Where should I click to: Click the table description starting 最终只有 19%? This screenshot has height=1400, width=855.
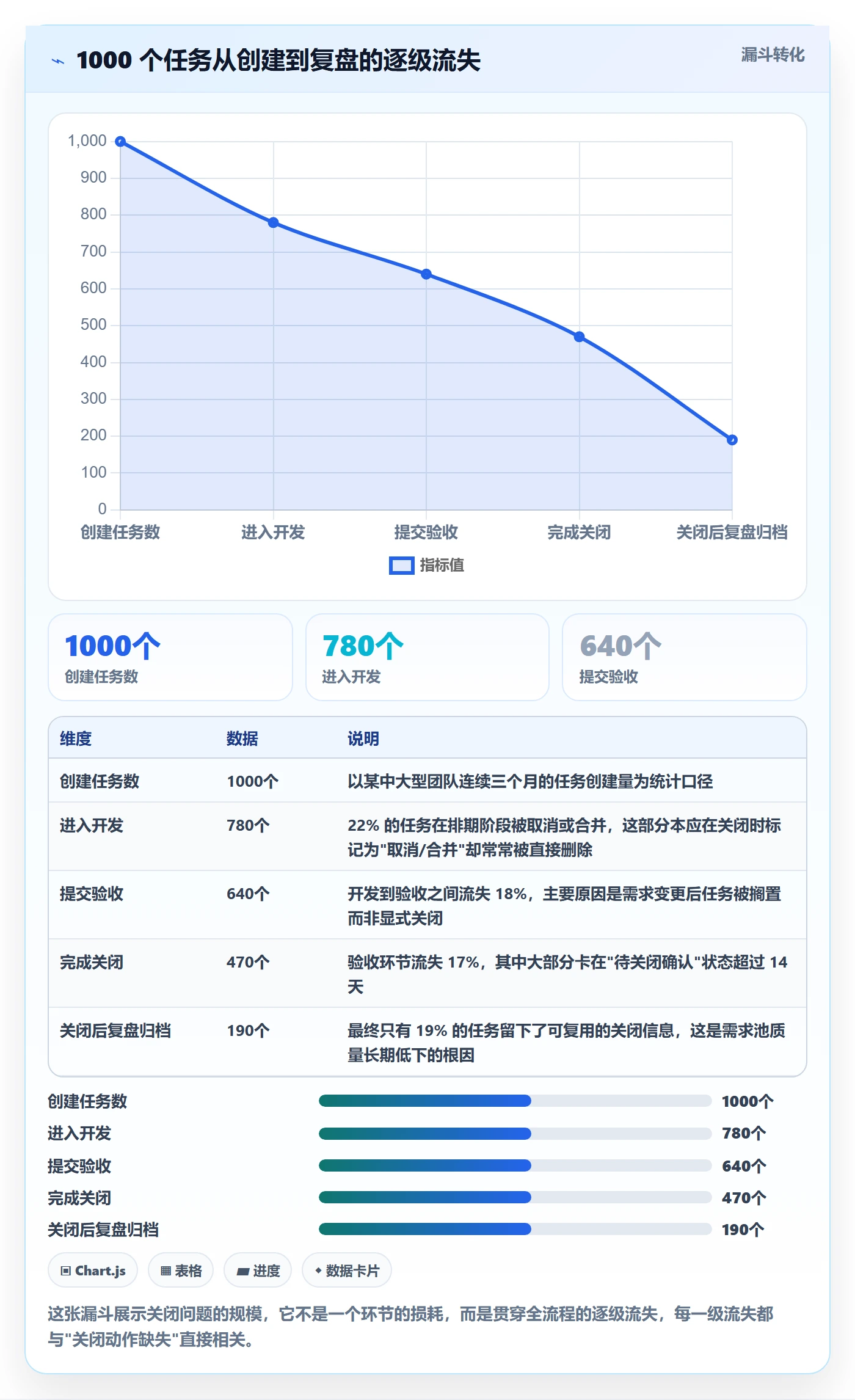[x=566, y=1043]
